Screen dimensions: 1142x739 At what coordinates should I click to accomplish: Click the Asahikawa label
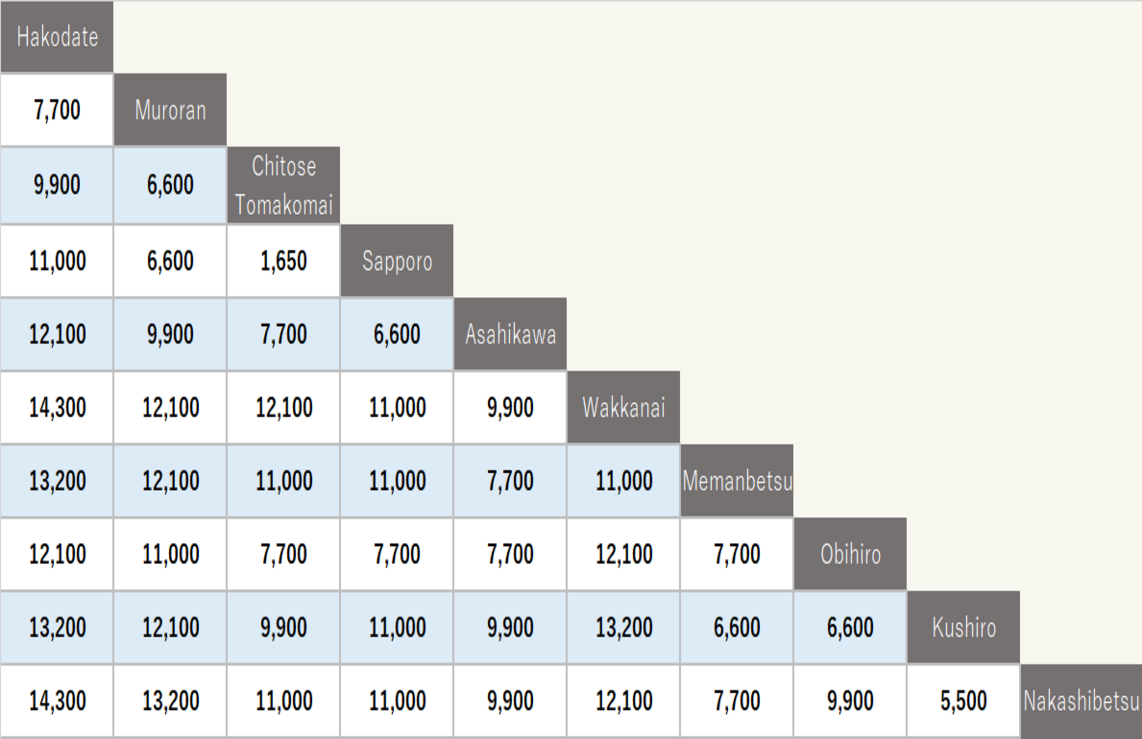[x=510, y=334]
